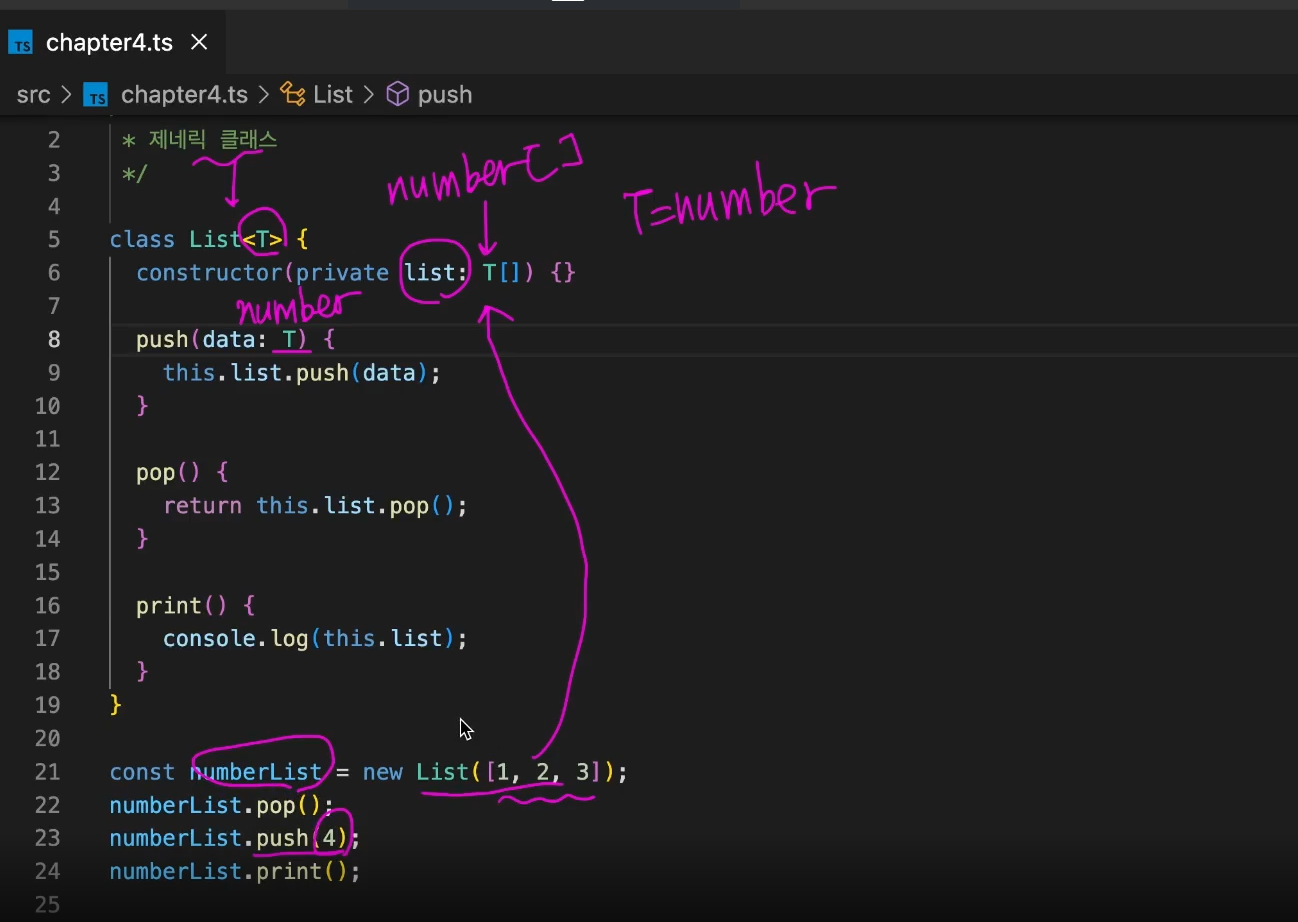Close the chapter4.ts tab
Screen dimensions: 1298x922
(x=199, y=42)
